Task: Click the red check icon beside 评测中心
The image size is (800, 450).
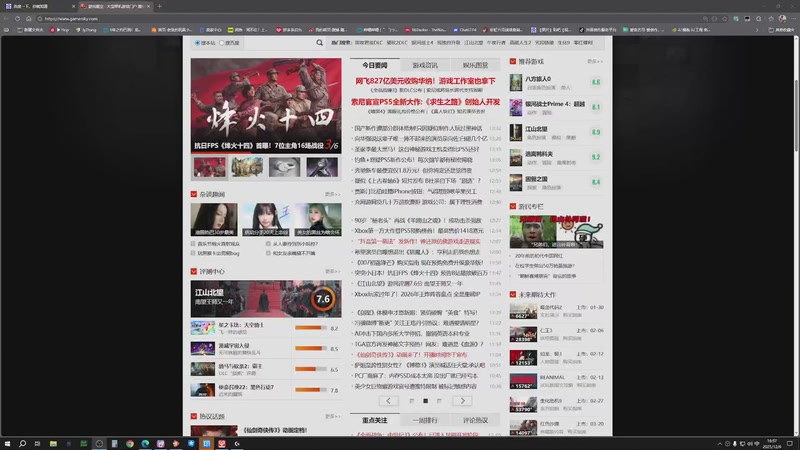Action: 194,271
